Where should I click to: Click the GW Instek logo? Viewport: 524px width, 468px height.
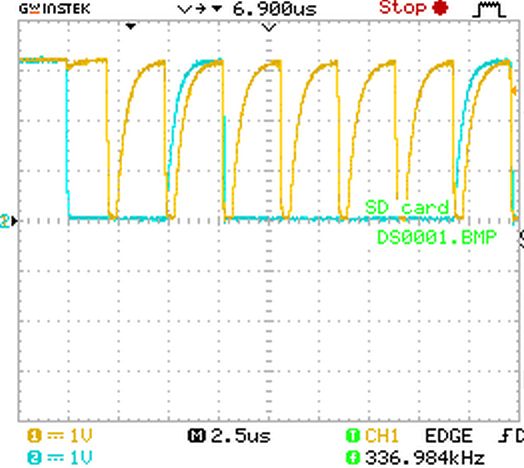pos(54,9)
